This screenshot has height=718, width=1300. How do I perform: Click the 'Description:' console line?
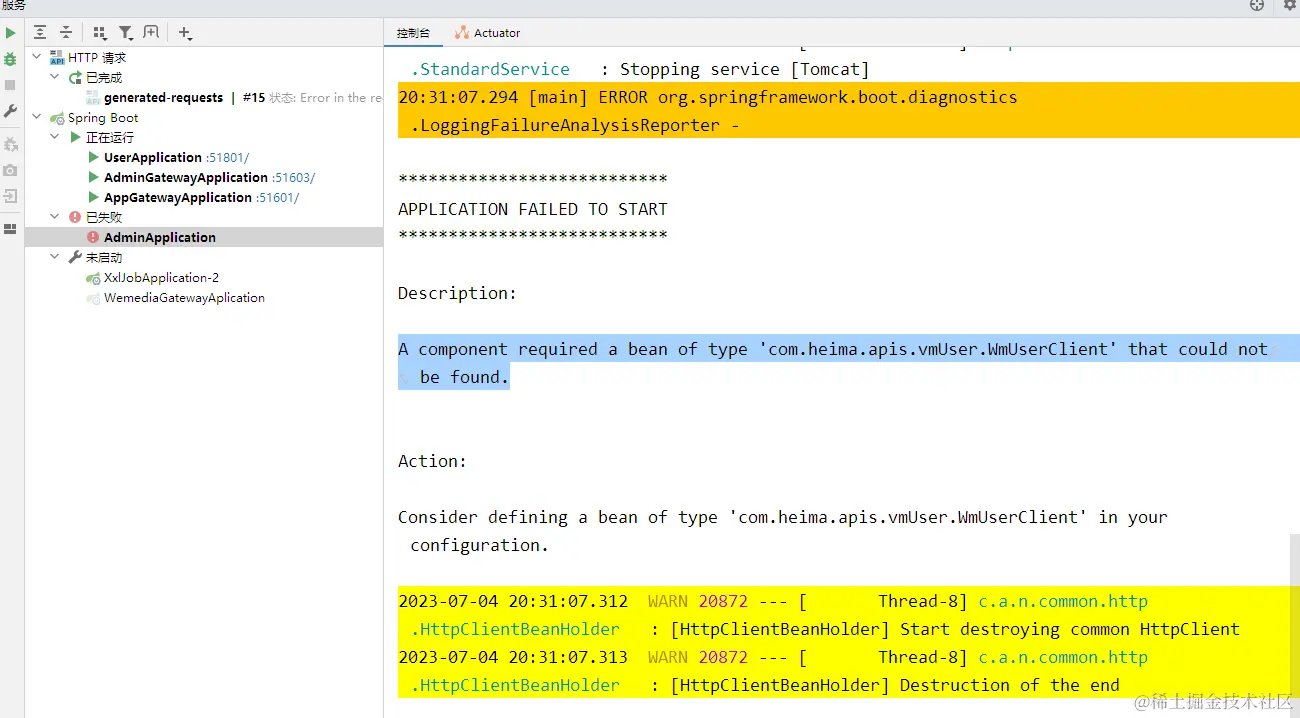(457, 293)
